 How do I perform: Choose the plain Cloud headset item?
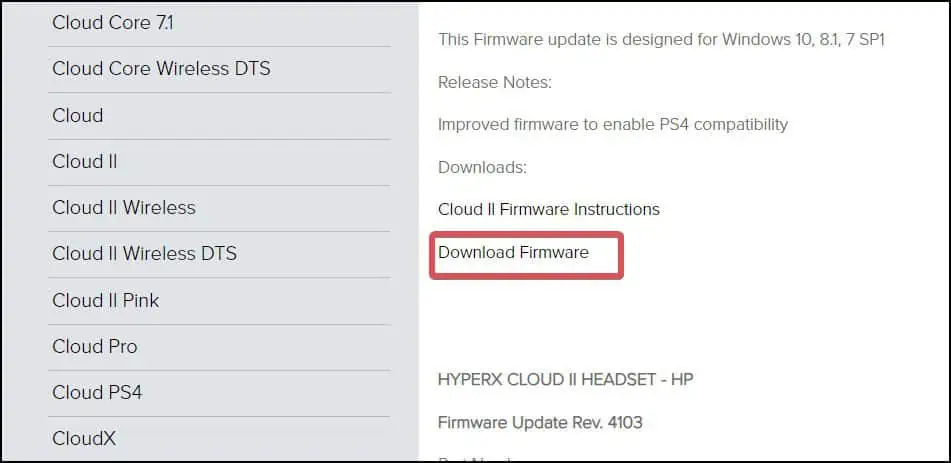pos(78,115)
